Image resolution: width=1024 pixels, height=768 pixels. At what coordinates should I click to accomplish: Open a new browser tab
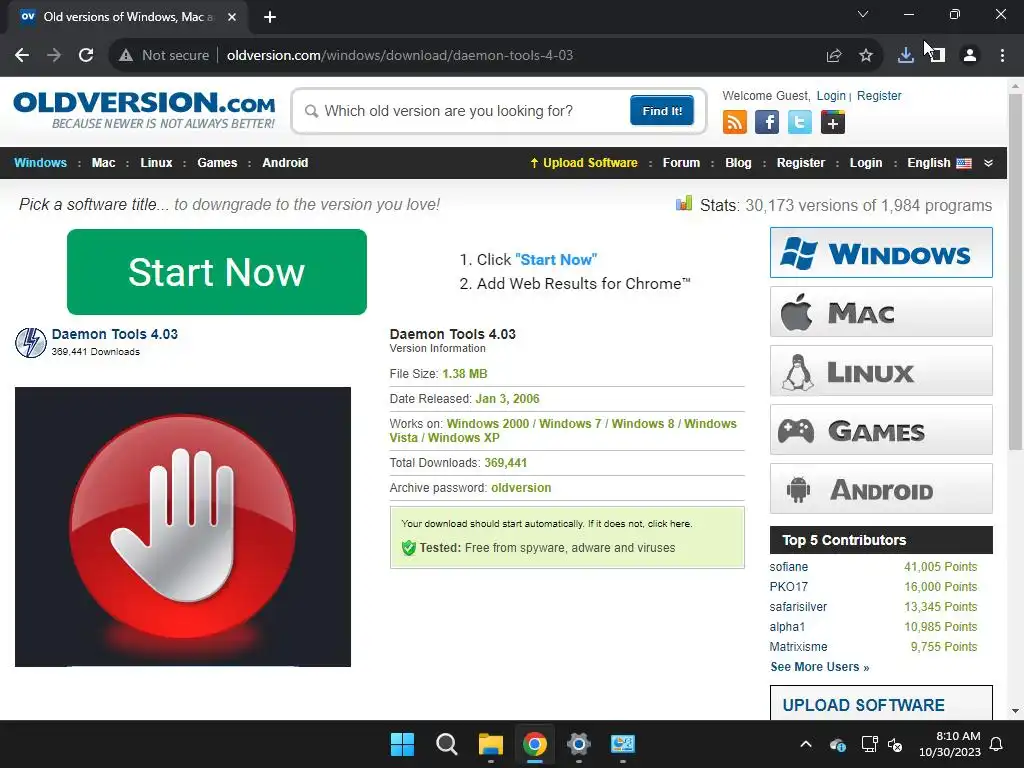270,17
